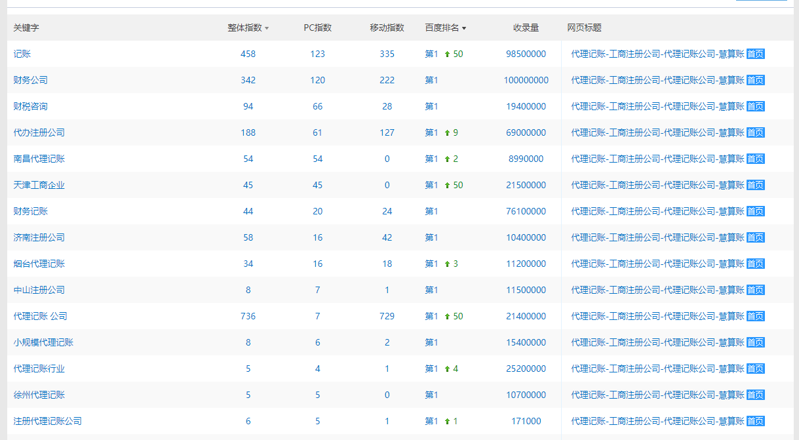Click the 首页 badge in the 徐州代理记账 row

(755, 395)
